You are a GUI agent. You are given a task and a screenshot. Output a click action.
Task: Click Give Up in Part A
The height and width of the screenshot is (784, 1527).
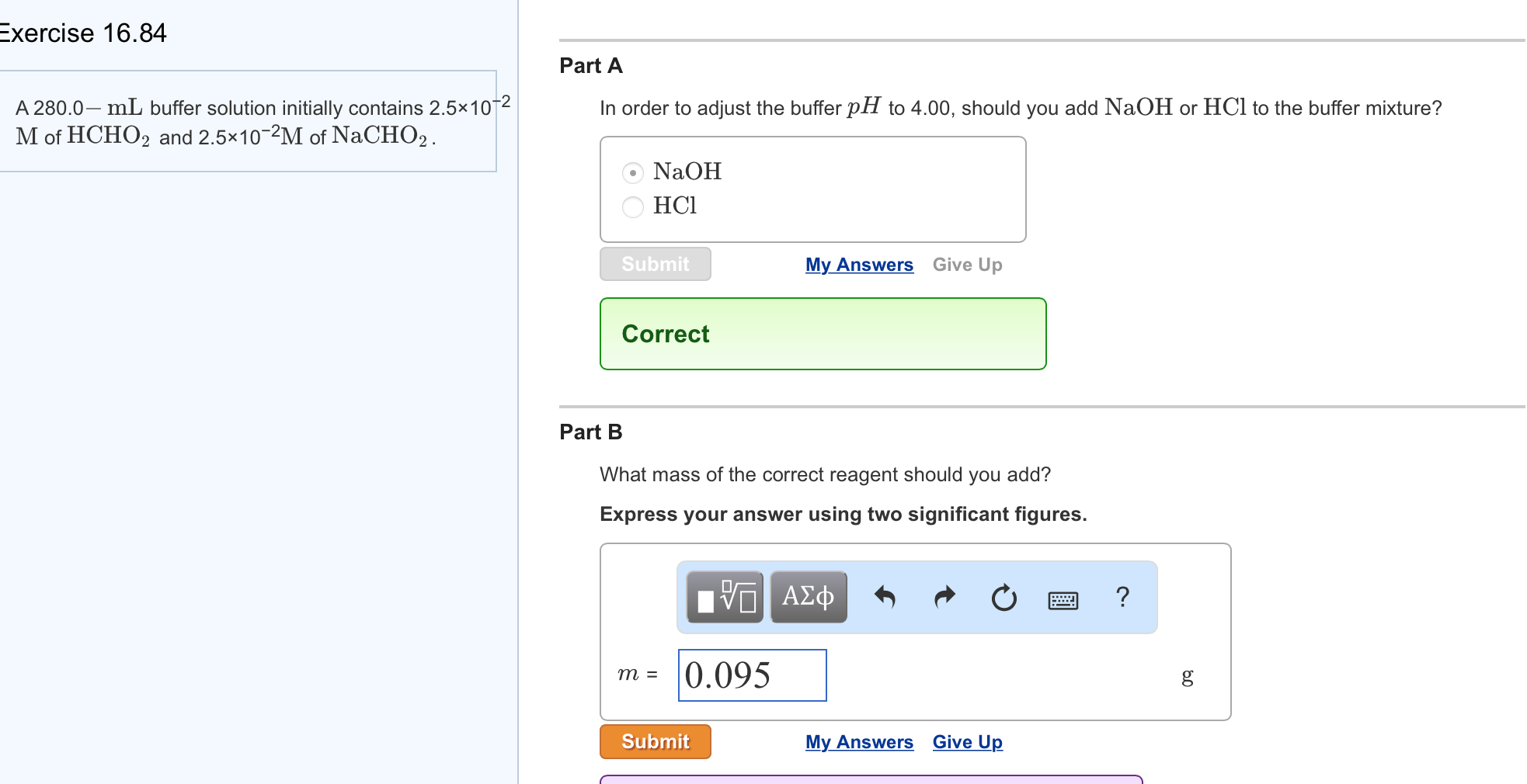click(967, 265)
